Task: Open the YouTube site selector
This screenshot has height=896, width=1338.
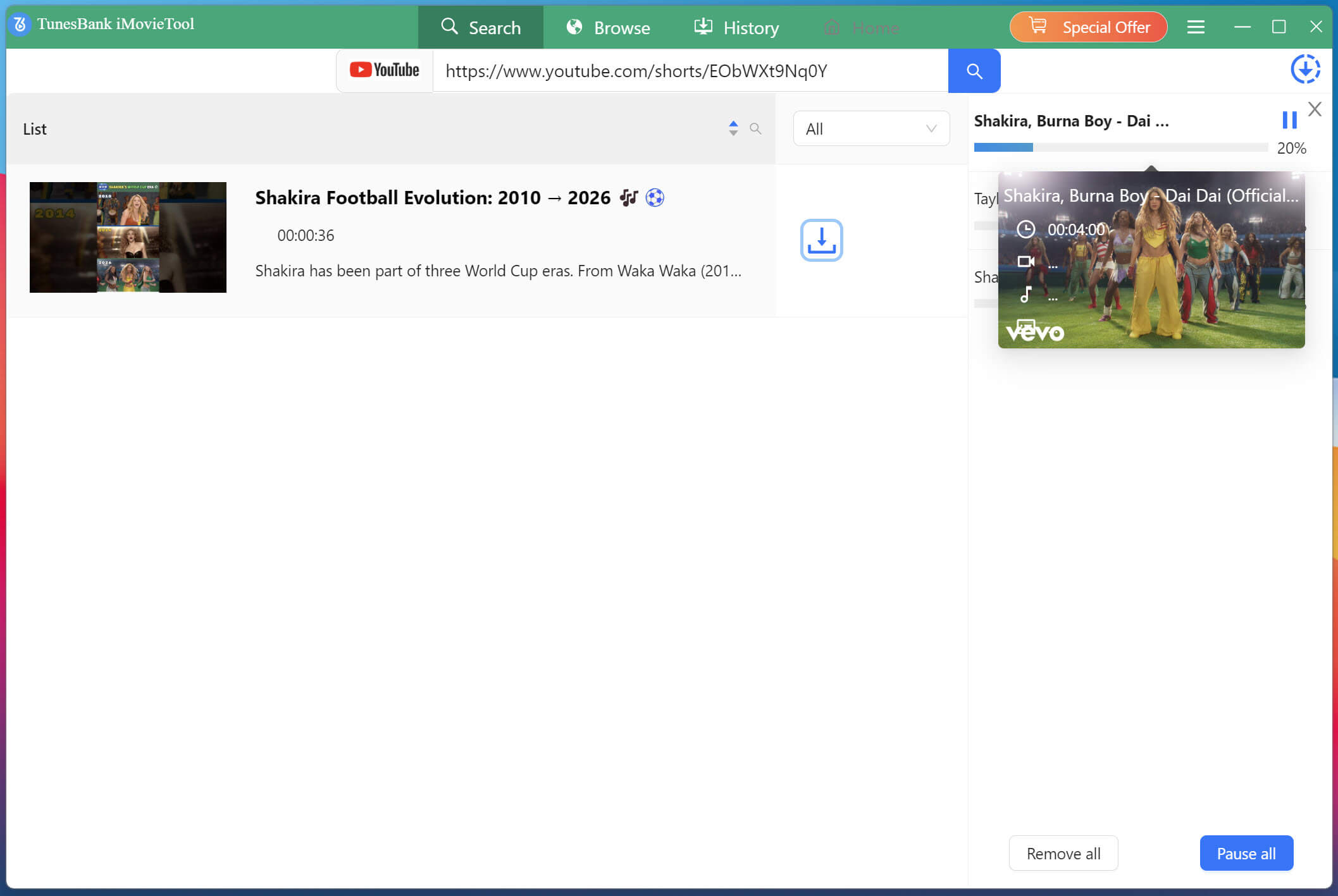Action: pyautogui.click(x=385, y=70)
